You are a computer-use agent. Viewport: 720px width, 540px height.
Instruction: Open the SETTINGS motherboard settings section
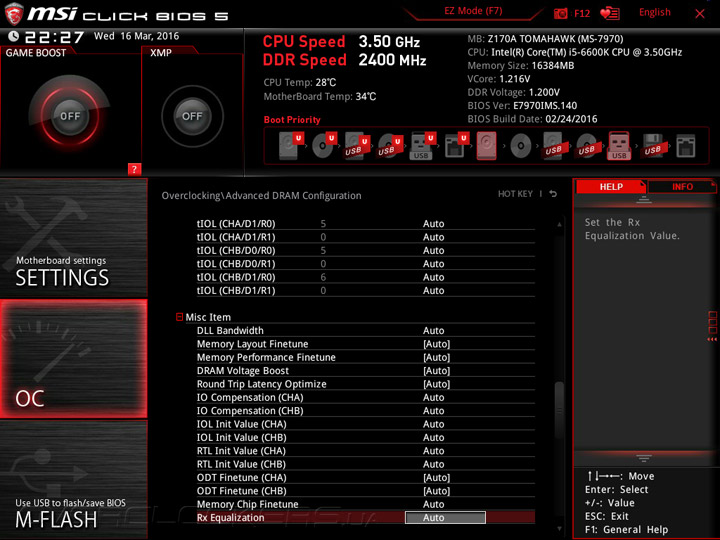click(73, 238)
